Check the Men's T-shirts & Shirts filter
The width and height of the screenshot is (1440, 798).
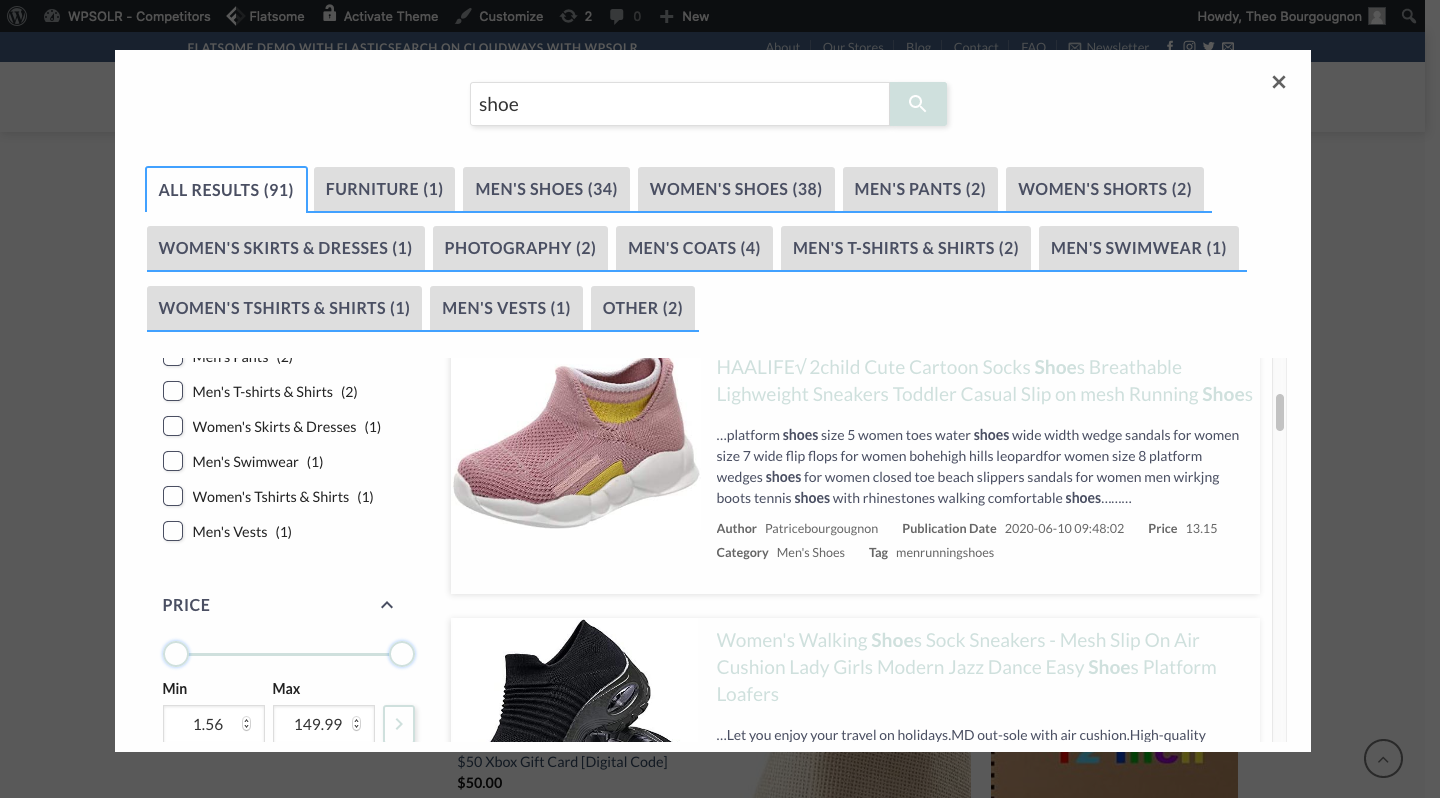coord(173,392)
